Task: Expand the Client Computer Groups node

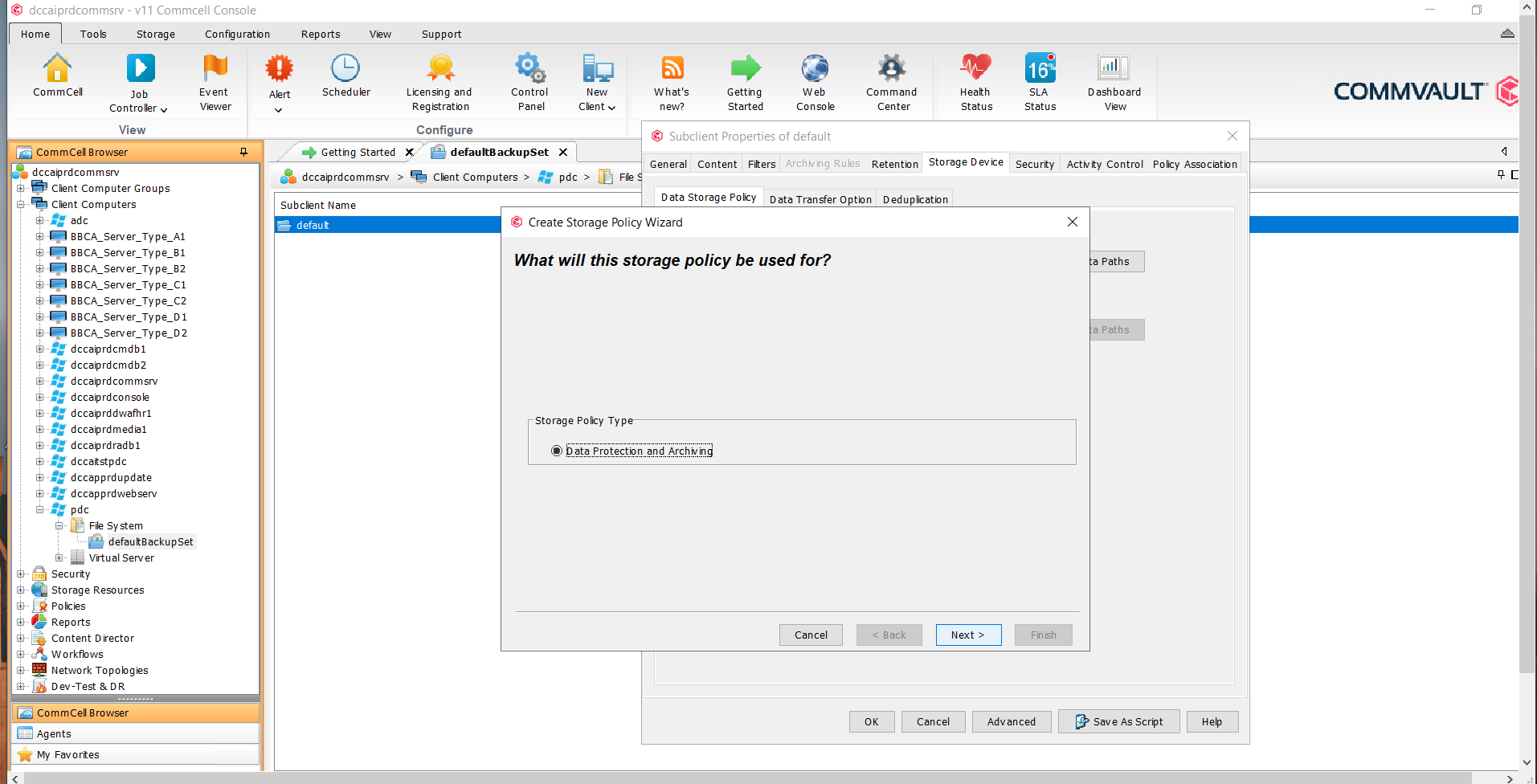Action: tap(21, 189)
